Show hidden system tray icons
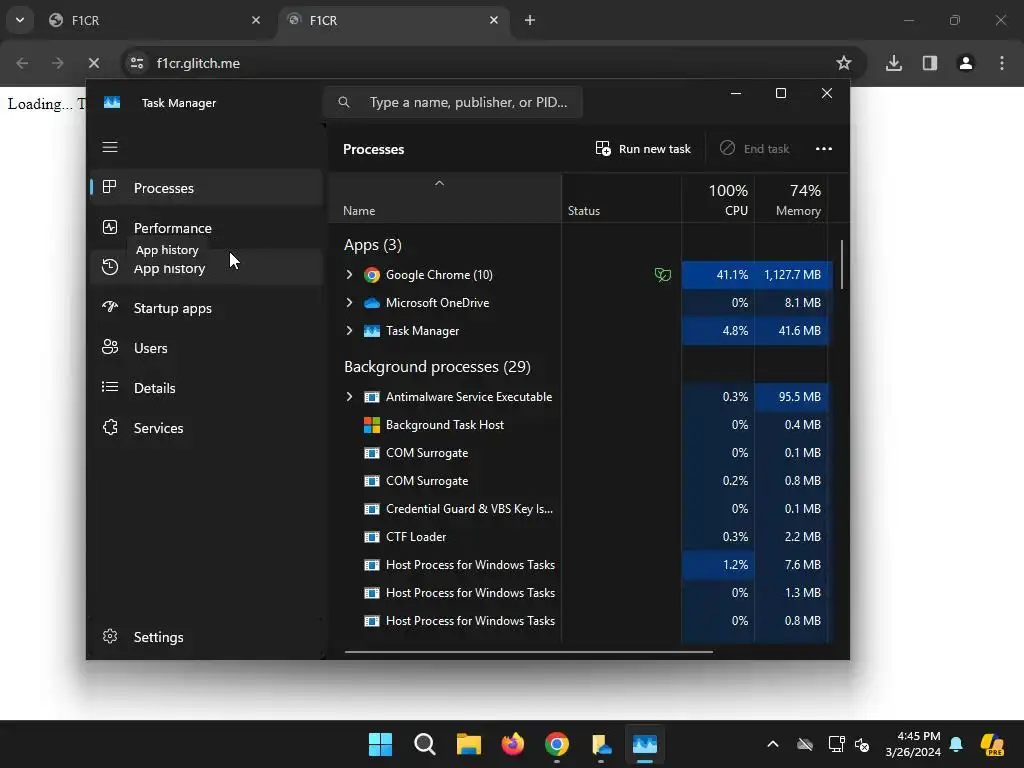Screen dimensions: 1024x768 (x=773, y=744)
